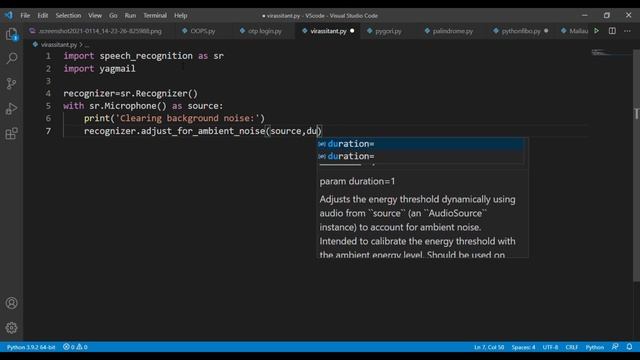
Task: Click the virassitant.py breadcrumb
Action: click(x=58, y=44)
